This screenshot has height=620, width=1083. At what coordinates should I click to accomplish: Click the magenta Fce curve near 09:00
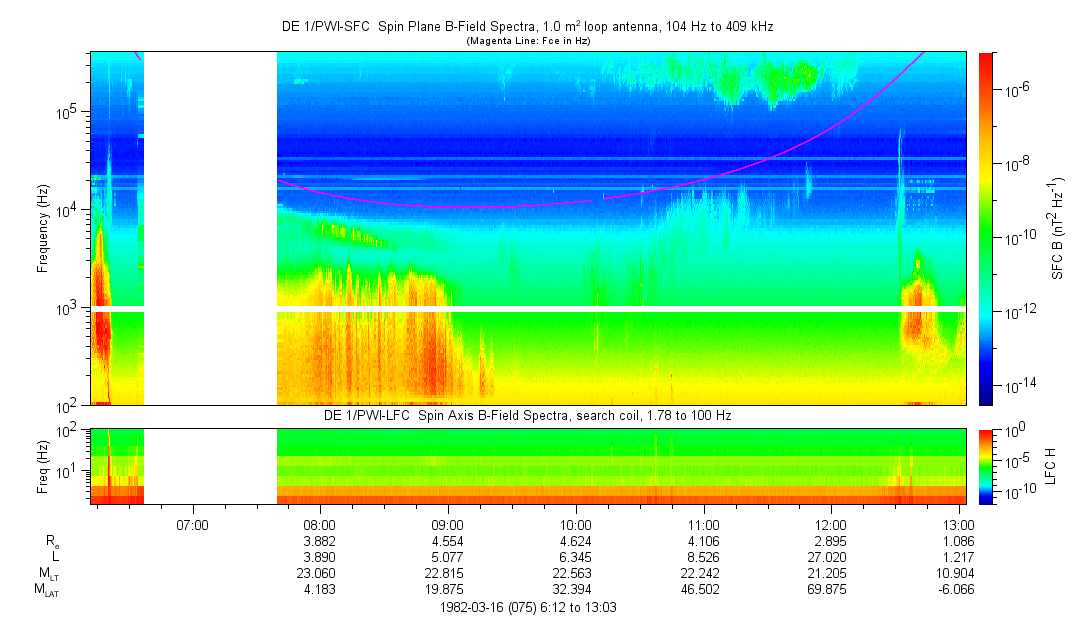pyautogui.click(x=448, y=206)
